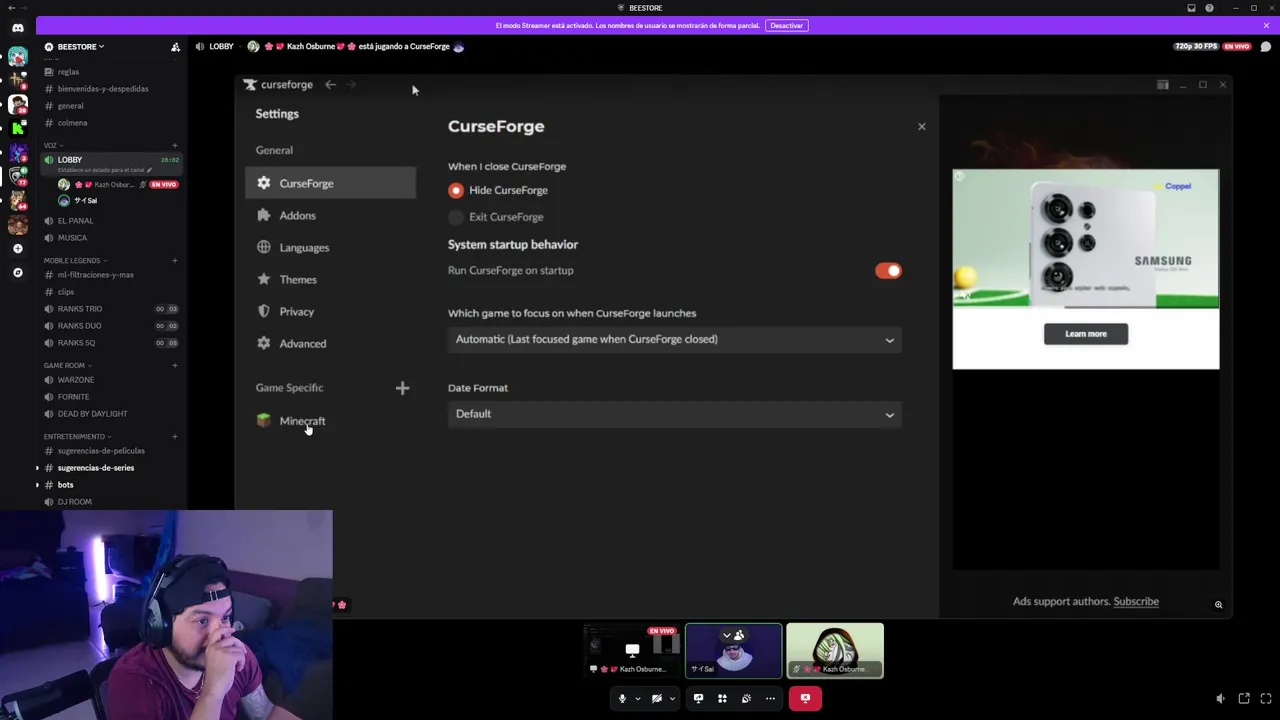The image size is (1280, 720).
Task: Open more options ellipsis in call controls
Action: point(770,698)
